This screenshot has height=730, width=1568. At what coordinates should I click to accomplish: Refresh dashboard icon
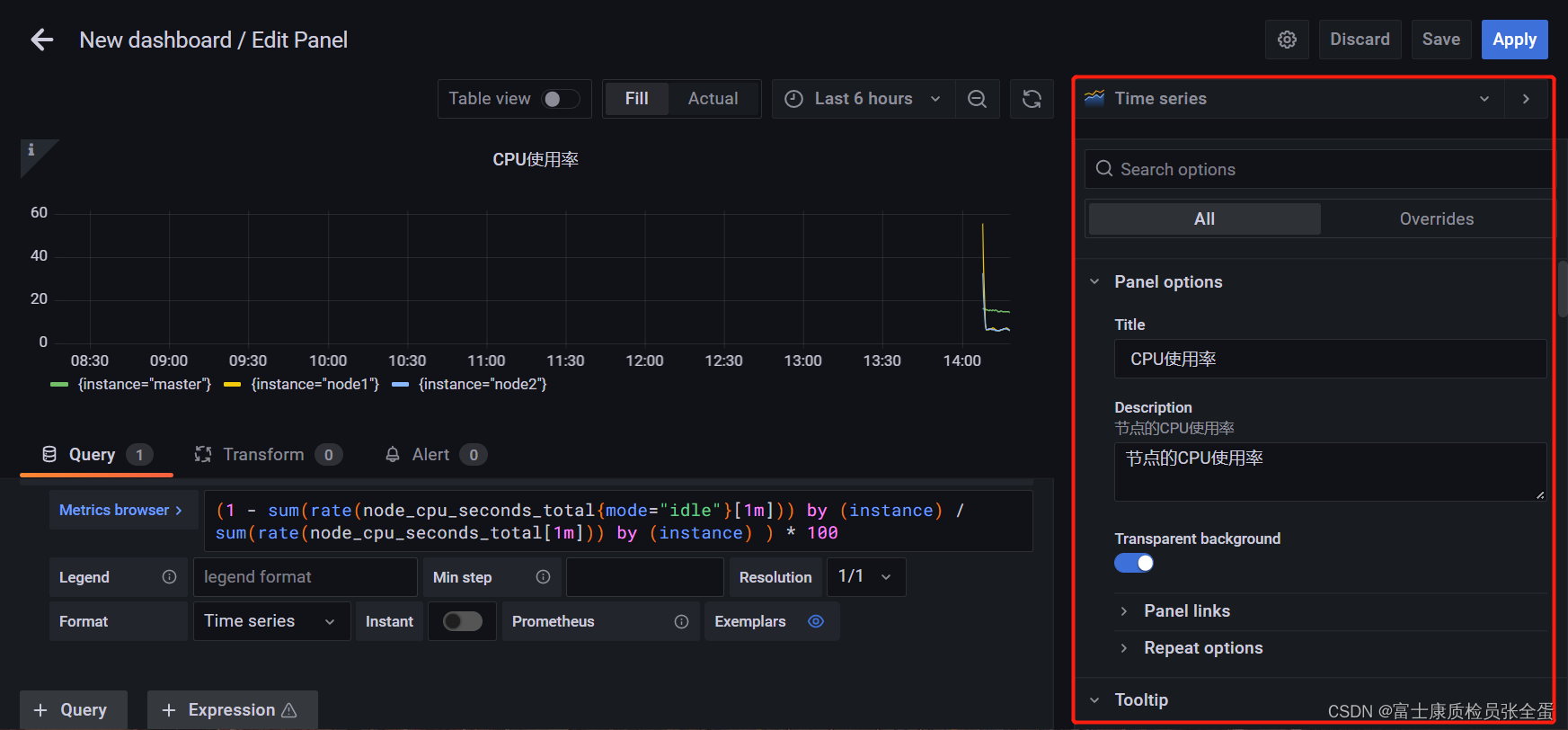(x=1032, y=99)
